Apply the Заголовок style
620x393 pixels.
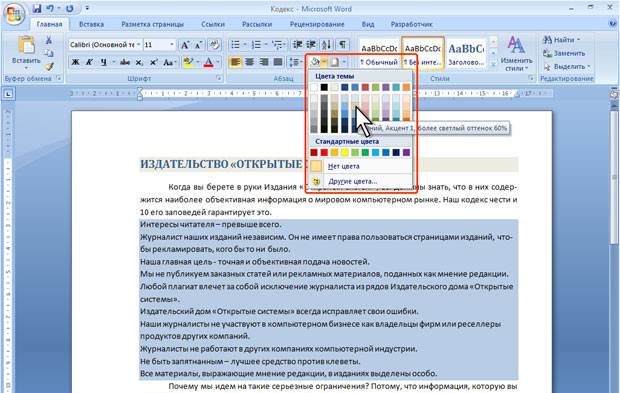pyautogui.click(x=466, y=54)
